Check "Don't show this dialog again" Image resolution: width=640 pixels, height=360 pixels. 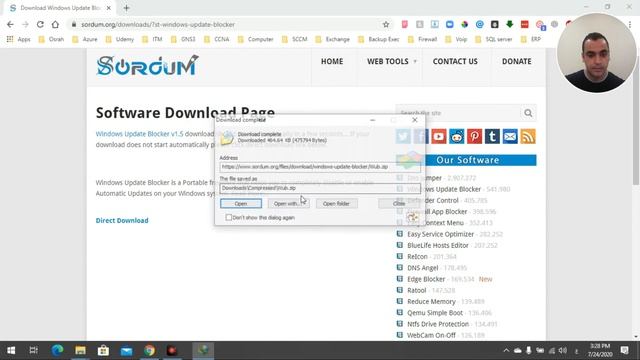click(229, 218)
